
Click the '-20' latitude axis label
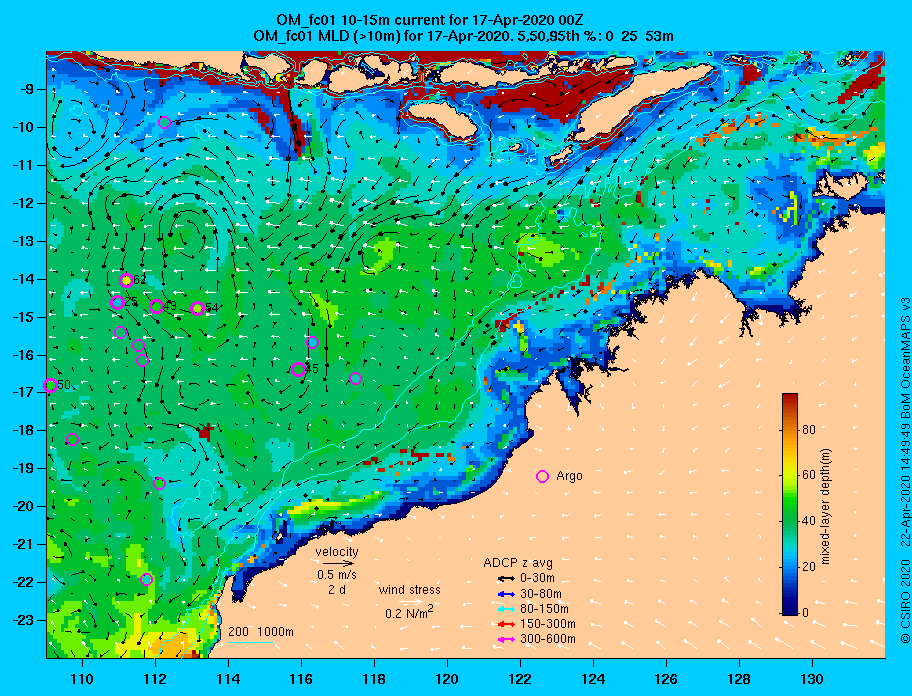click(x=24, y=506)
